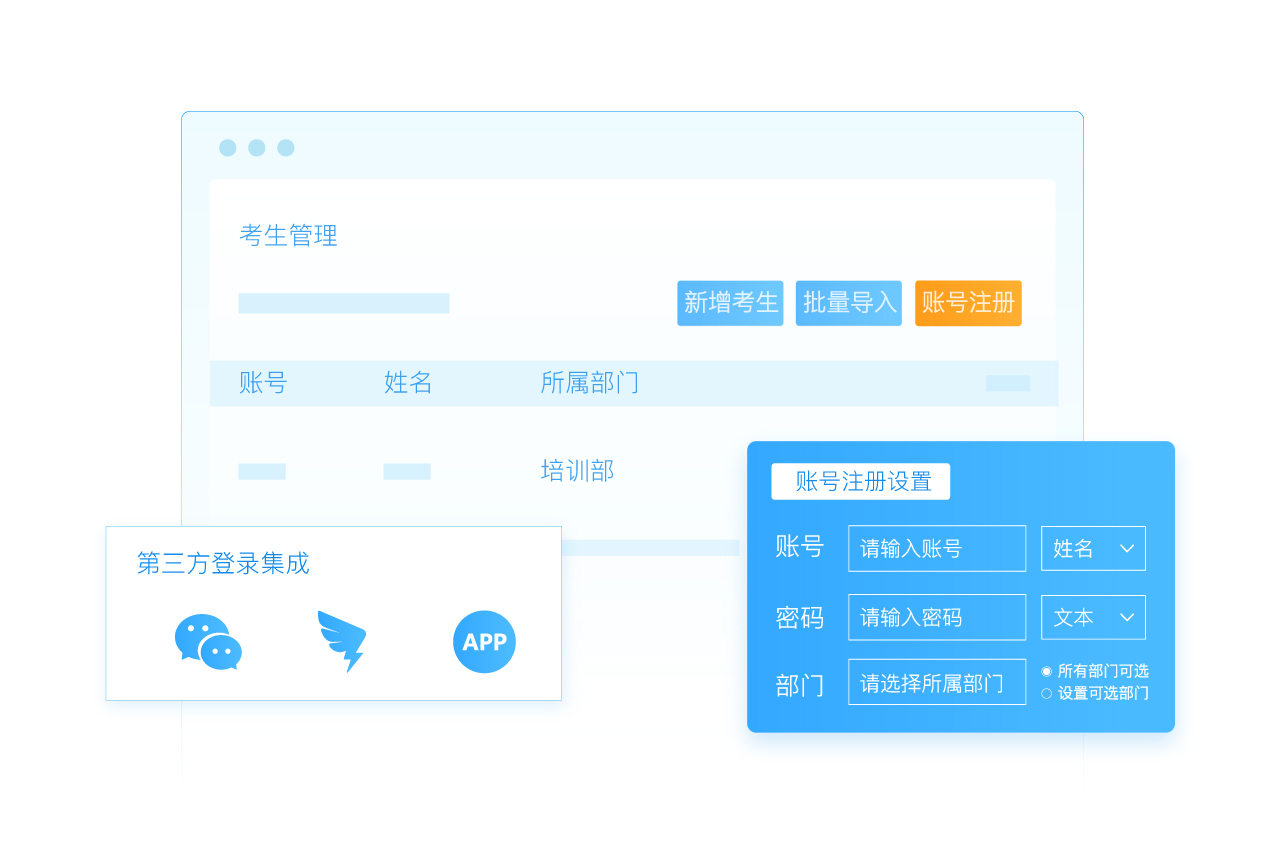The image size is (1280, 850).
Task: Click the first window control dot
Action: pos(228,148)
